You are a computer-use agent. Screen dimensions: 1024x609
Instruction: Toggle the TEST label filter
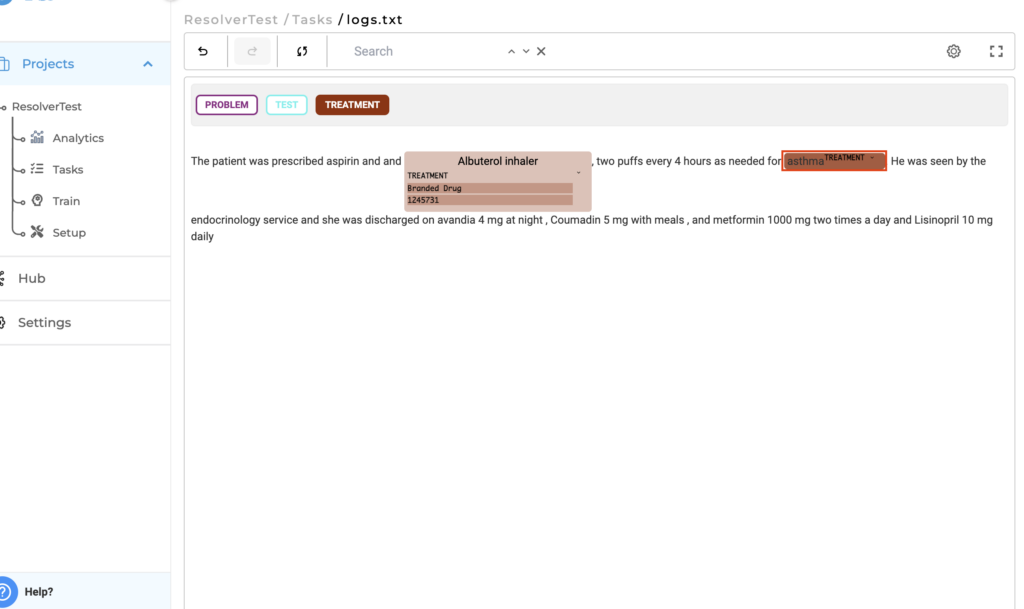coord(286,104)
